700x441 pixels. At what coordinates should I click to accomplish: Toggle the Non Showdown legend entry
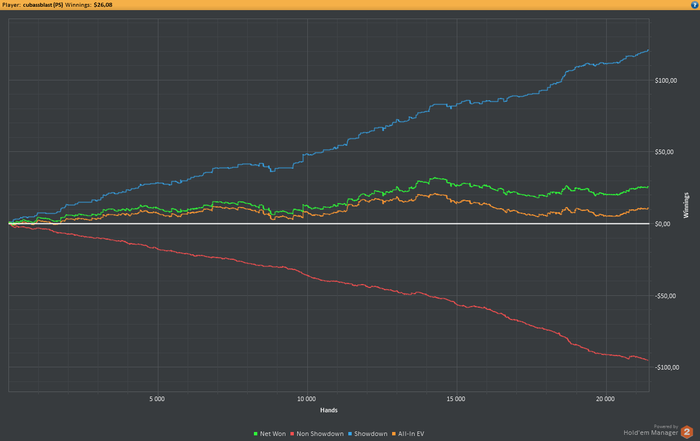click(x=317, y=433)
